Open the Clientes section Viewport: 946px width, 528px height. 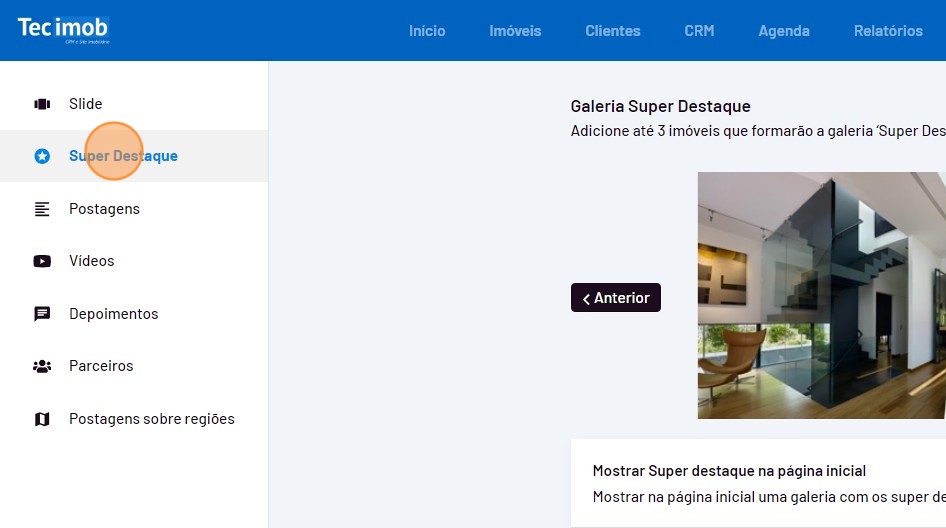[x=613, y=31]
